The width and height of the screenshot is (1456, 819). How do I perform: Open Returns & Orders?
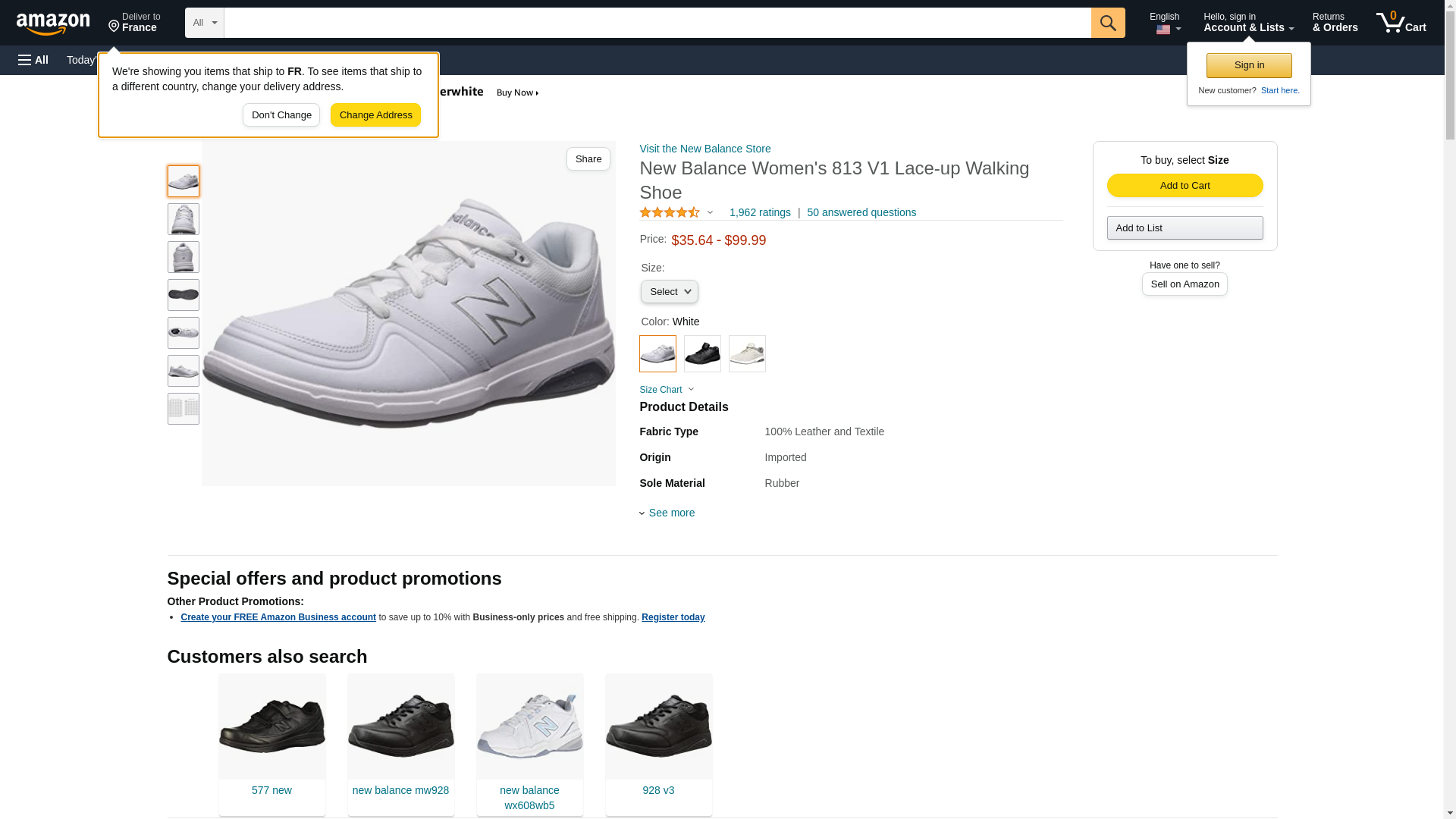[x=1335, y=23]
